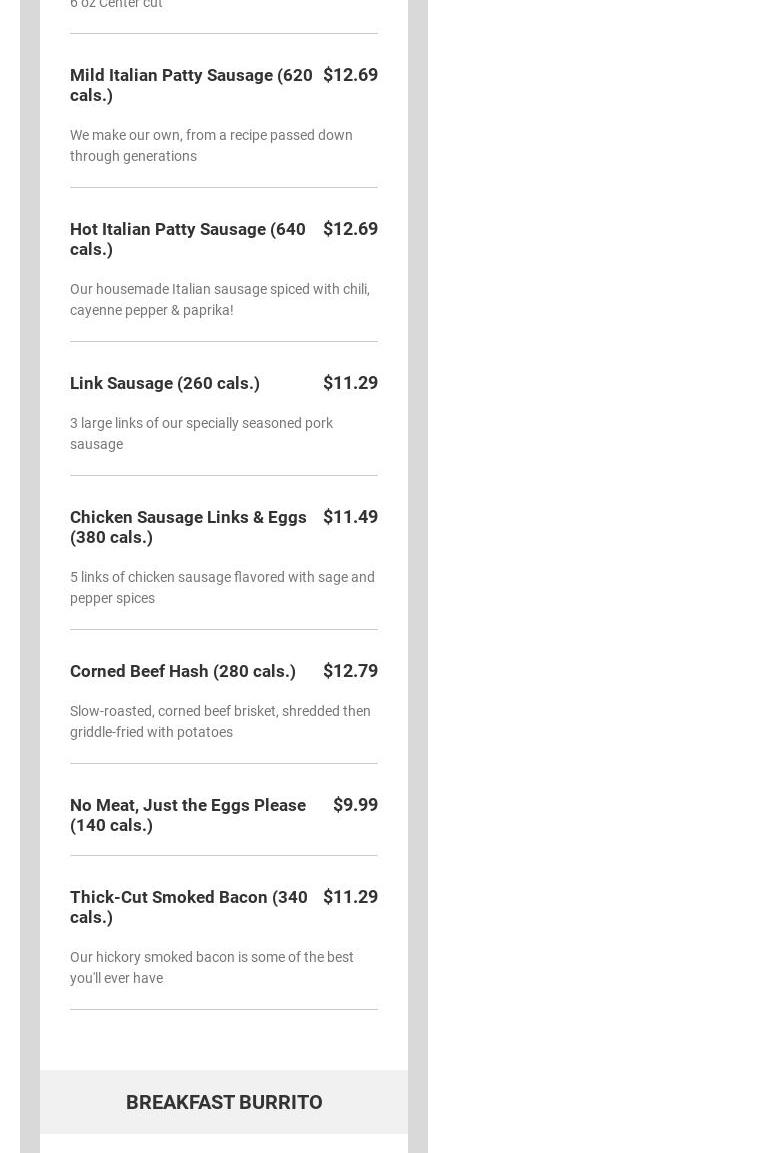Click the $9.99 price

(355, 805)
